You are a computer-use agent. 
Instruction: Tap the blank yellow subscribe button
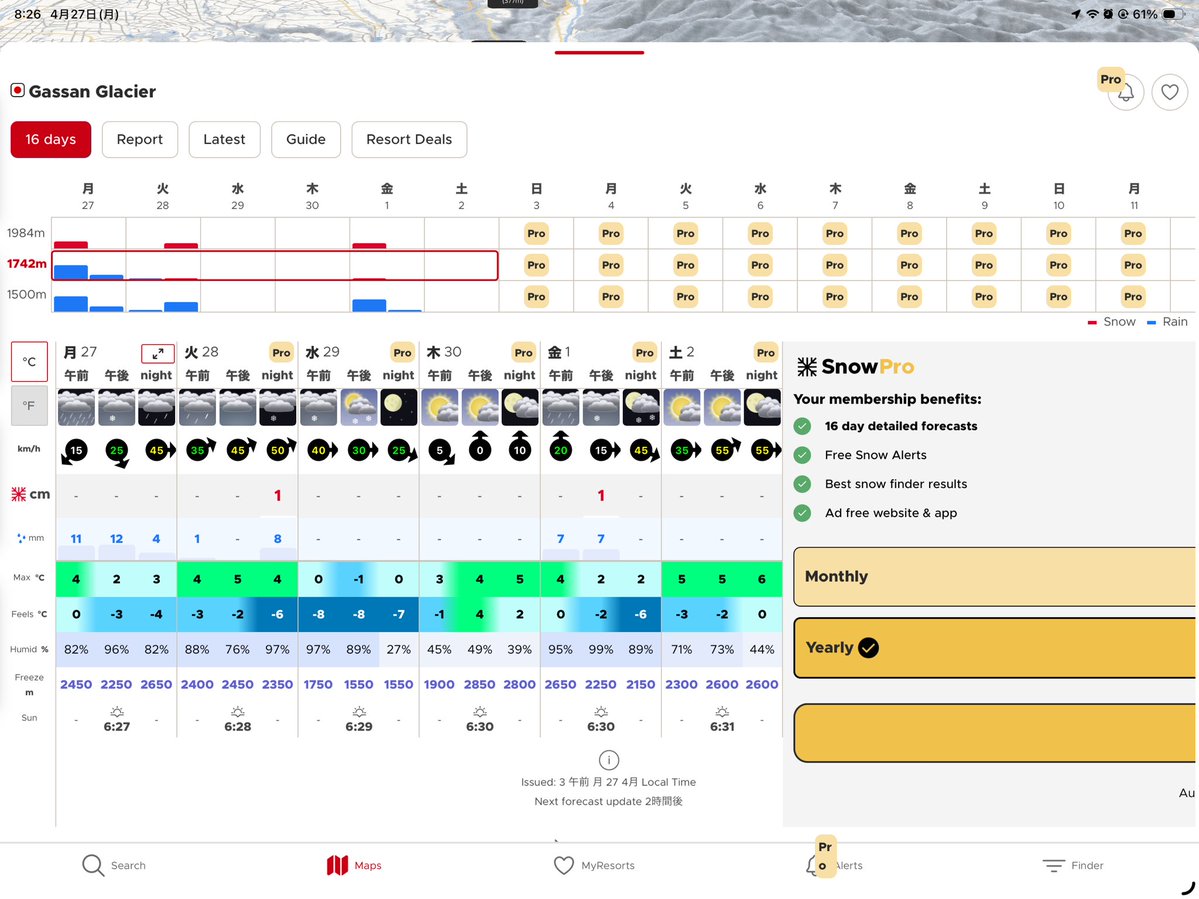[x=994, y=733]
